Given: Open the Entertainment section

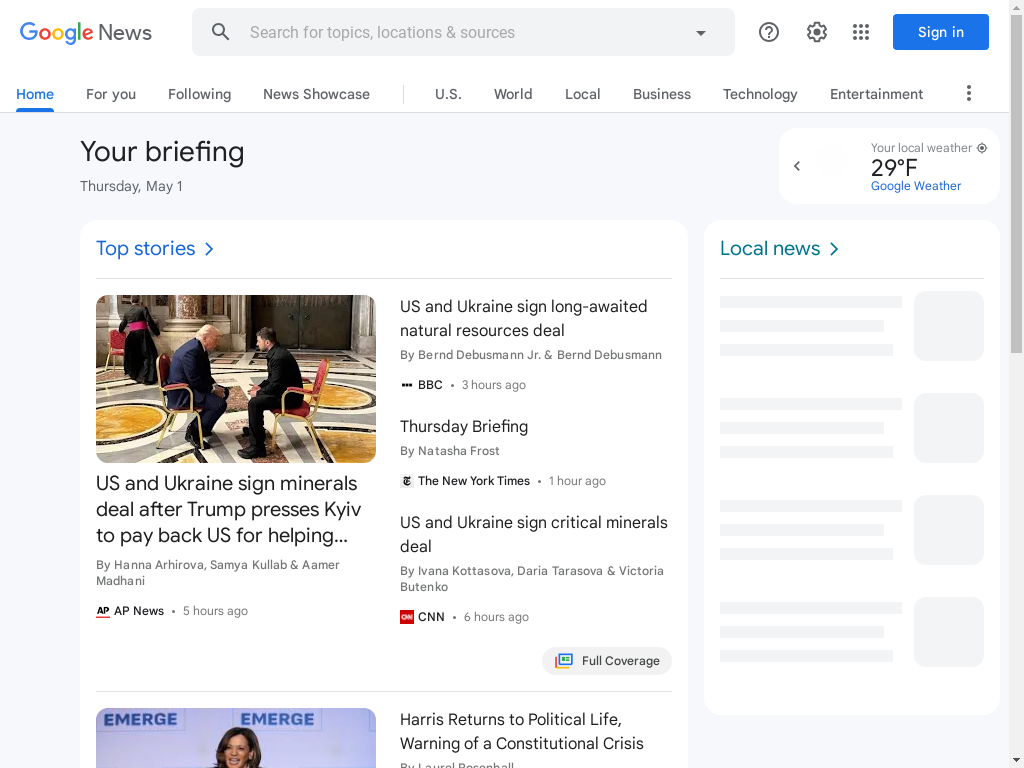Looking at the screenshot, I should [x=876, y=94].
